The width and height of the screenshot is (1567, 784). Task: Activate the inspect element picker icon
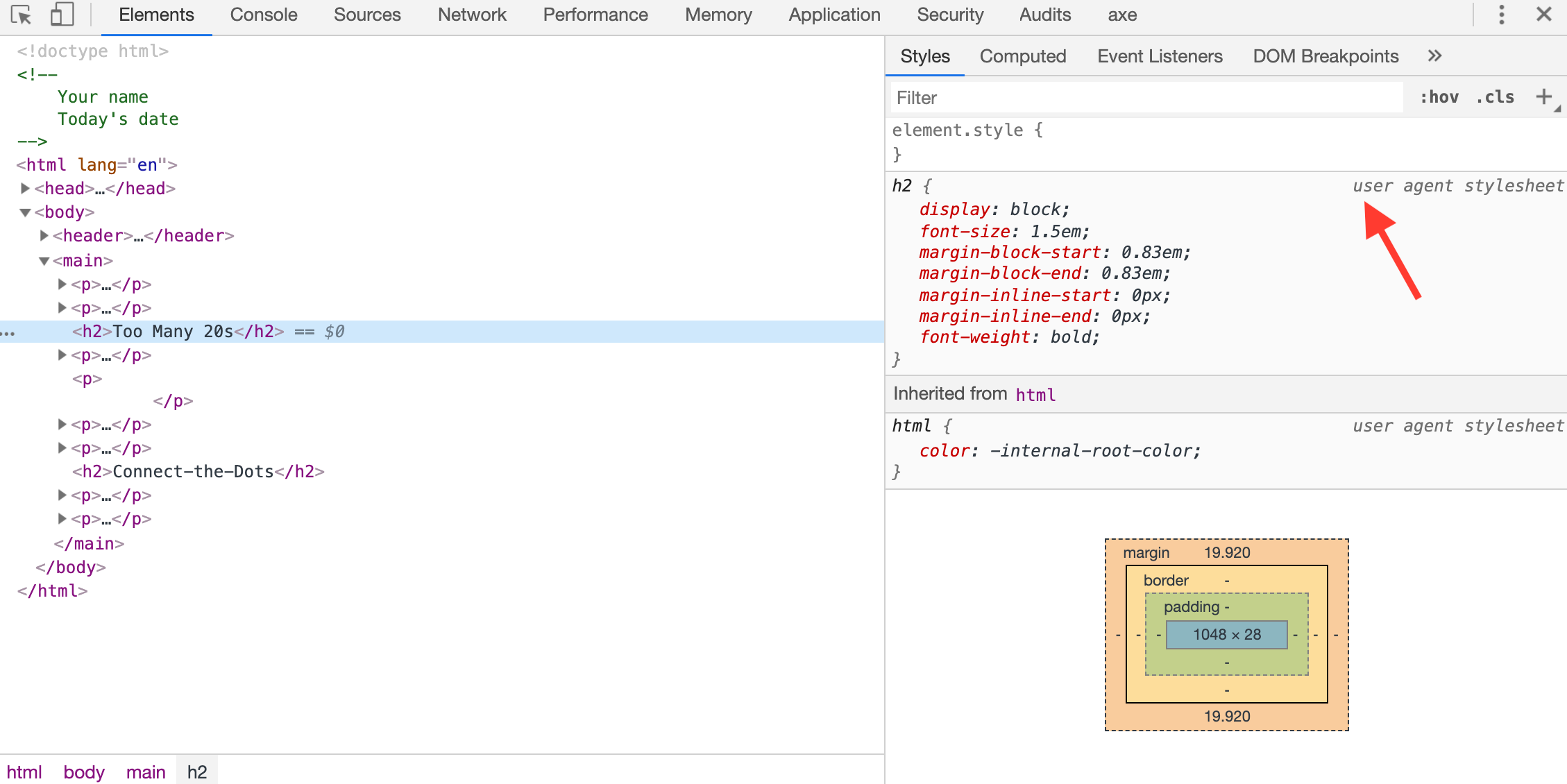click(22, 15)
